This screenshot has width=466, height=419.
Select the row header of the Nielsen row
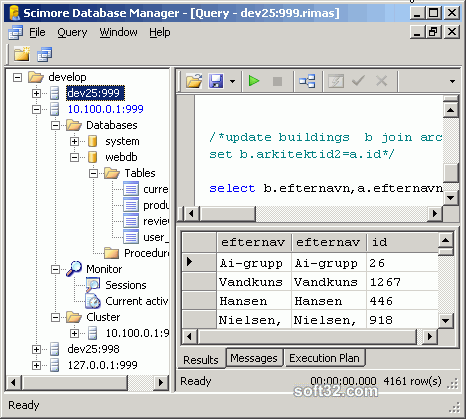pos(199,320)
